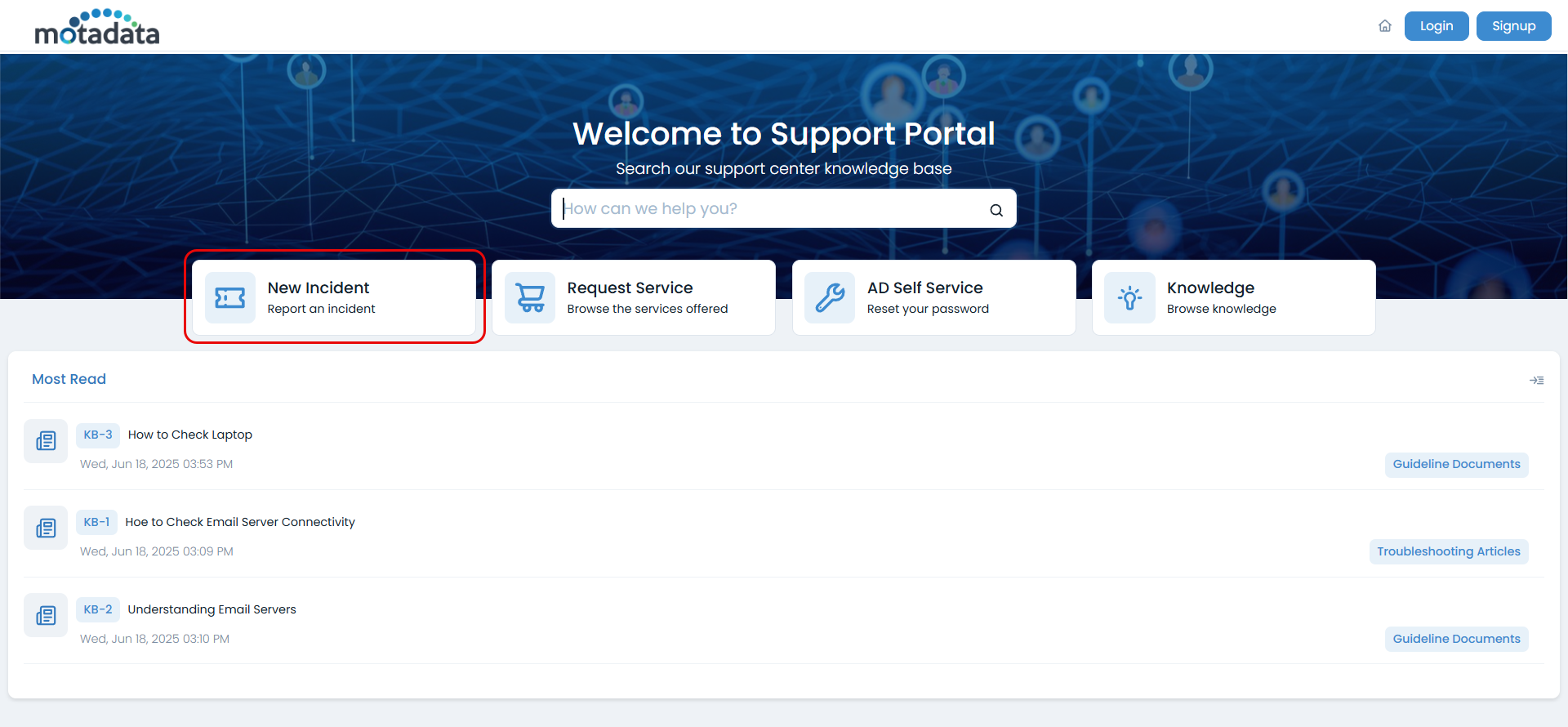1568x727 pixels.
Task: Click the AD Self Service wrench icon
Action: click(830, 298)
